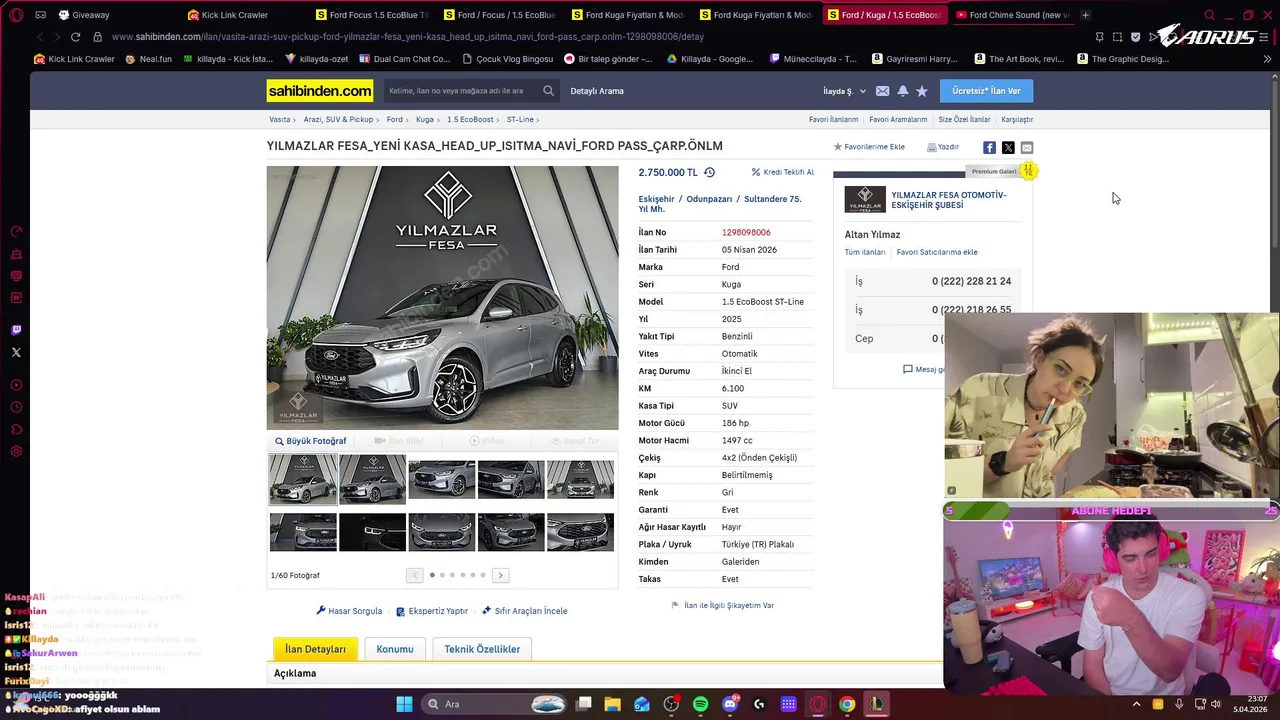Click Arazi, SUV & Pickup breadcrumb
This screenshot has height=720, width=1280.
pos(338,120)
